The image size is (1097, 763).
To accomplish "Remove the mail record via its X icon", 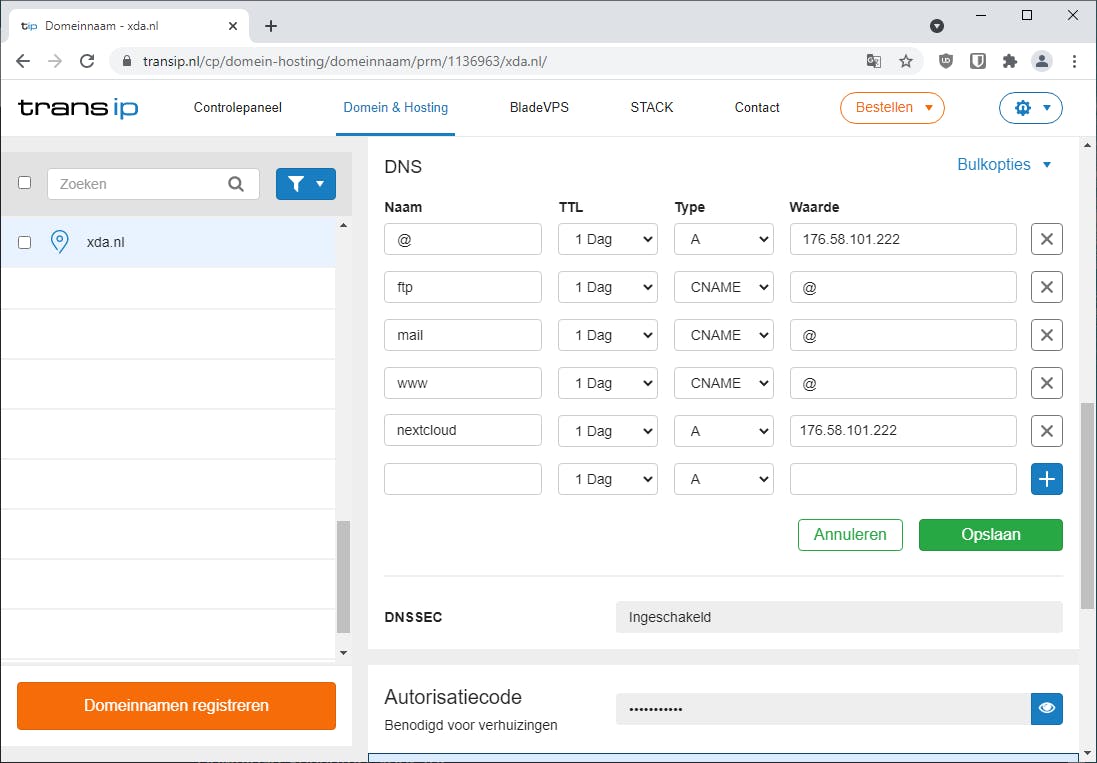I will (1046, 335).
